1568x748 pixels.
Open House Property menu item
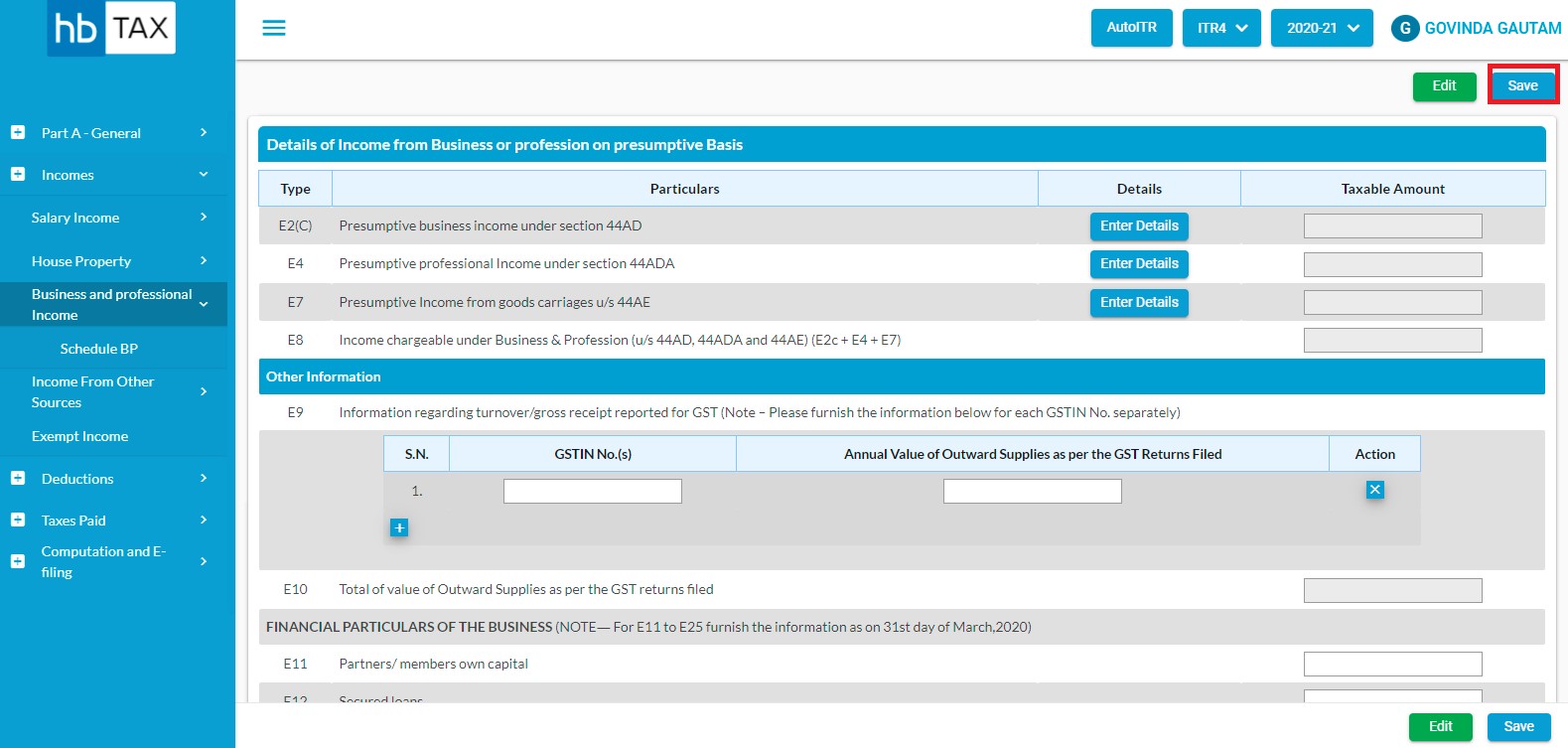click(81, 261)
